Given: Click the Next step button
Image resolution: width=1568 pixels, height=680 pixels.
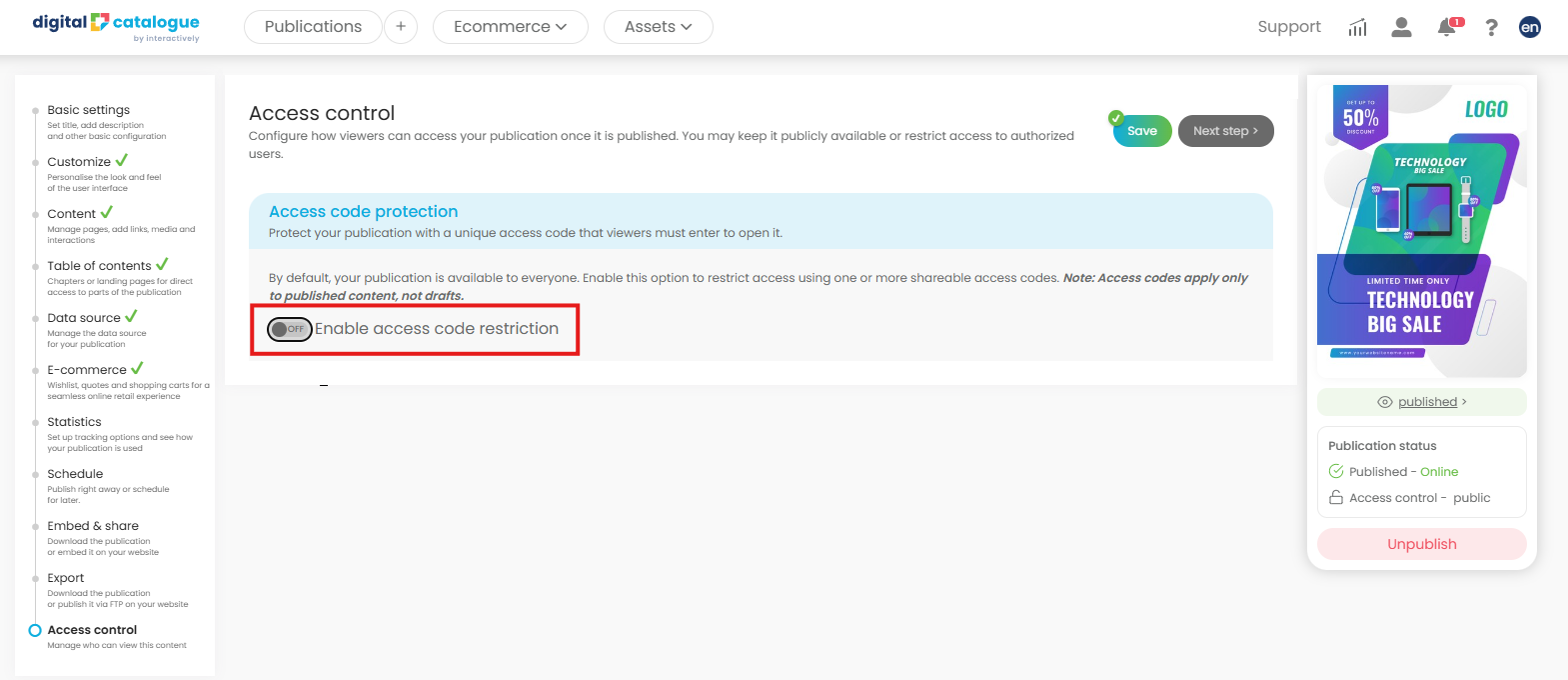Looking at the screenshot, I should 1225,131.
